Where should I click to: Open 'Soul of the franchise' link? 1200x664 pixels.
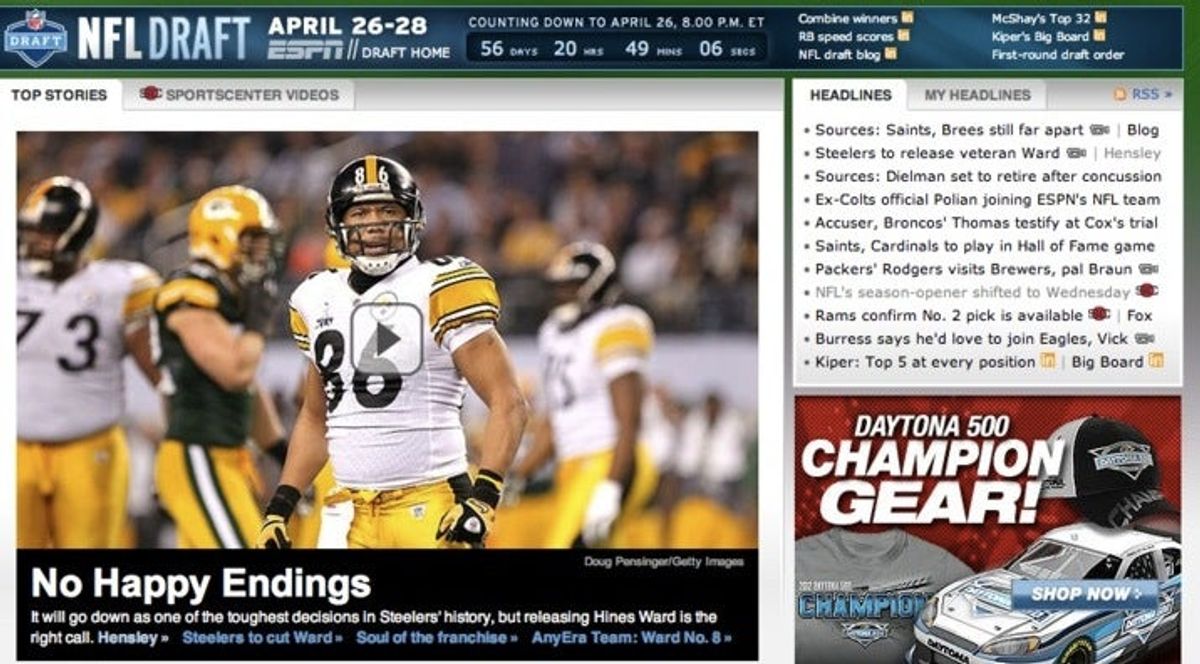pyautogui.click(x=437, y=636)
